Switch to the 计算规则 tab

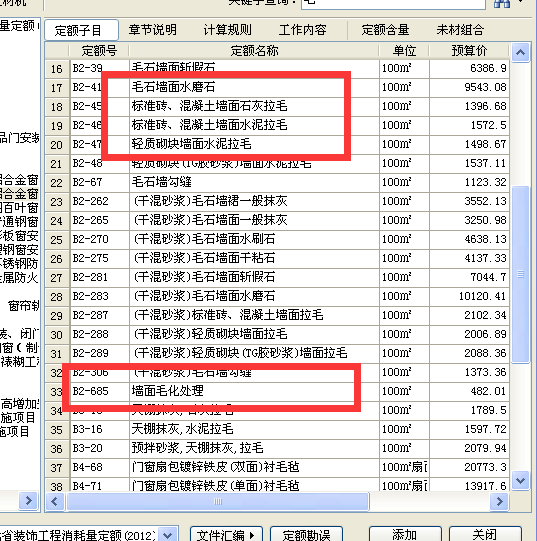click(x=227, y=30)
